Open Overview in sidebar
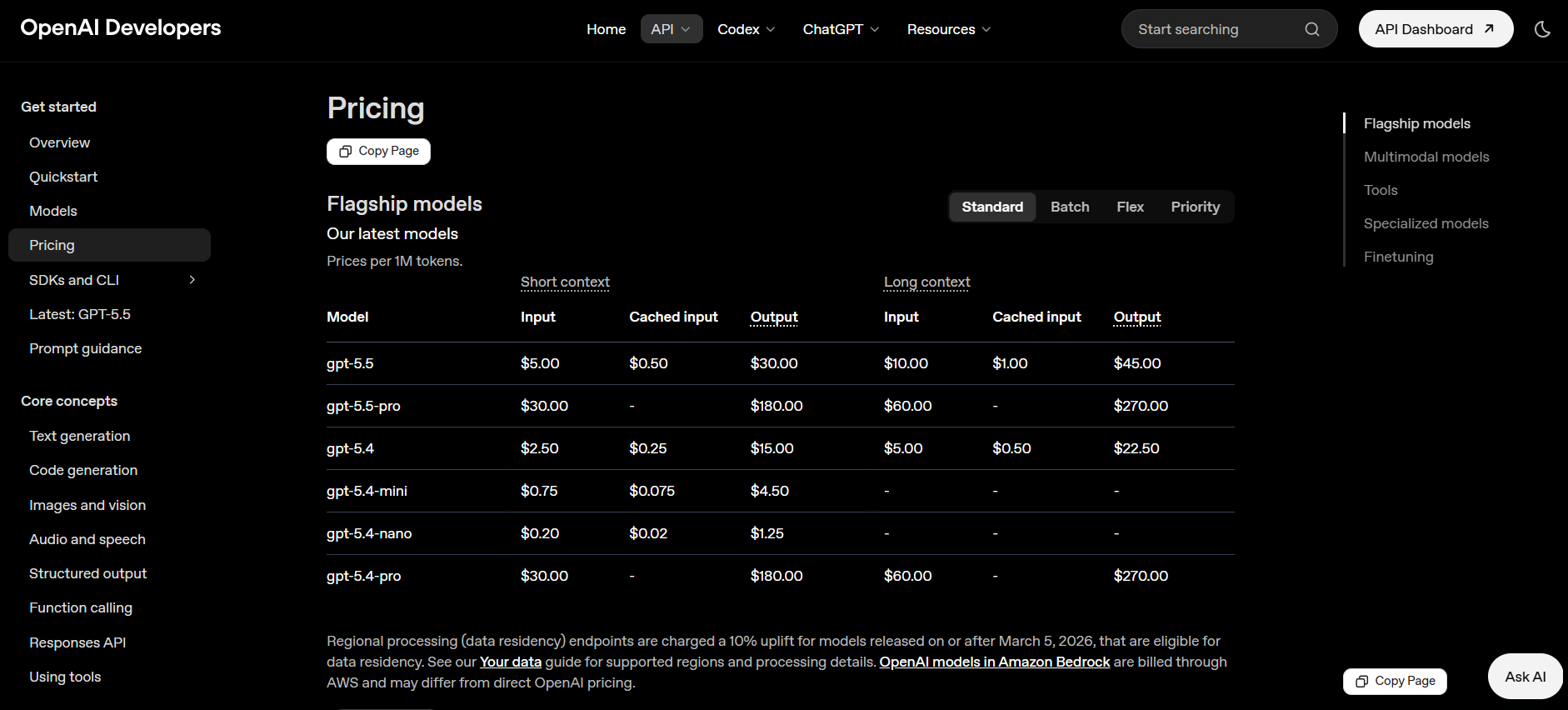This screenshot has height=710, width=1568. click(x=60, y=142)
